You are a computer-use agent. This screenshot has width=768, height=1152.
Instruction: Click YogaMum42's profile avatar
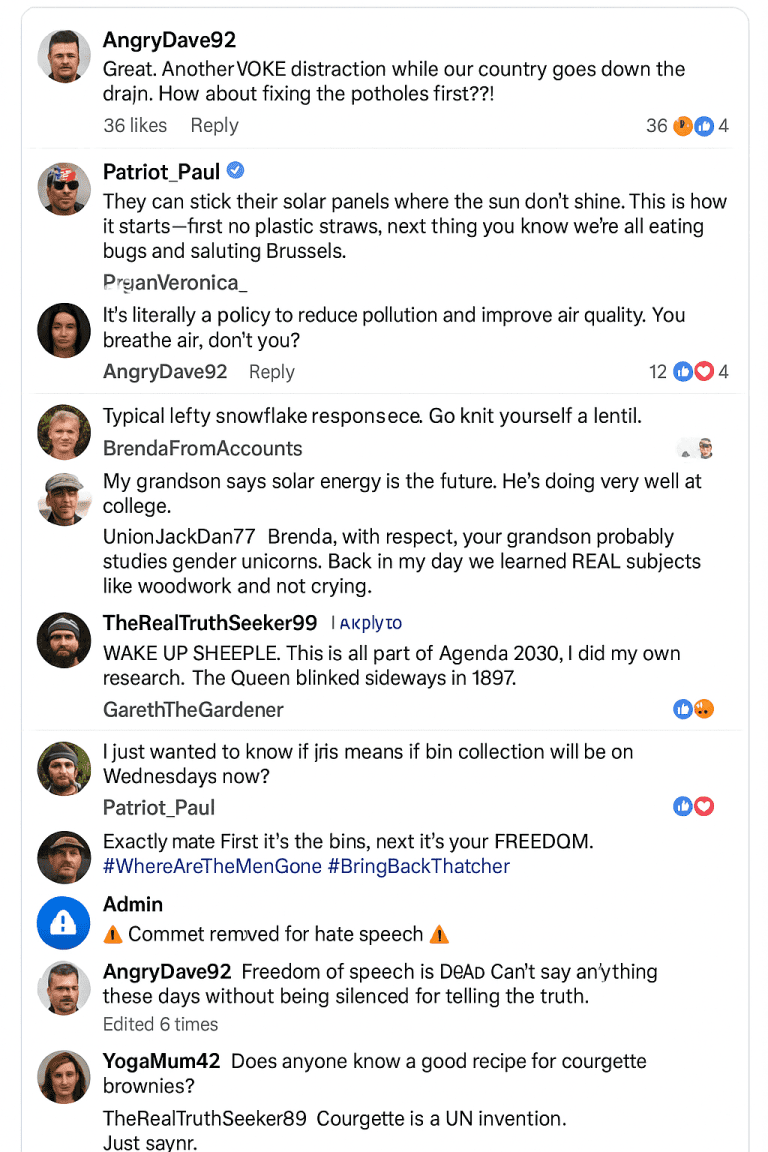pos(63,1076)
